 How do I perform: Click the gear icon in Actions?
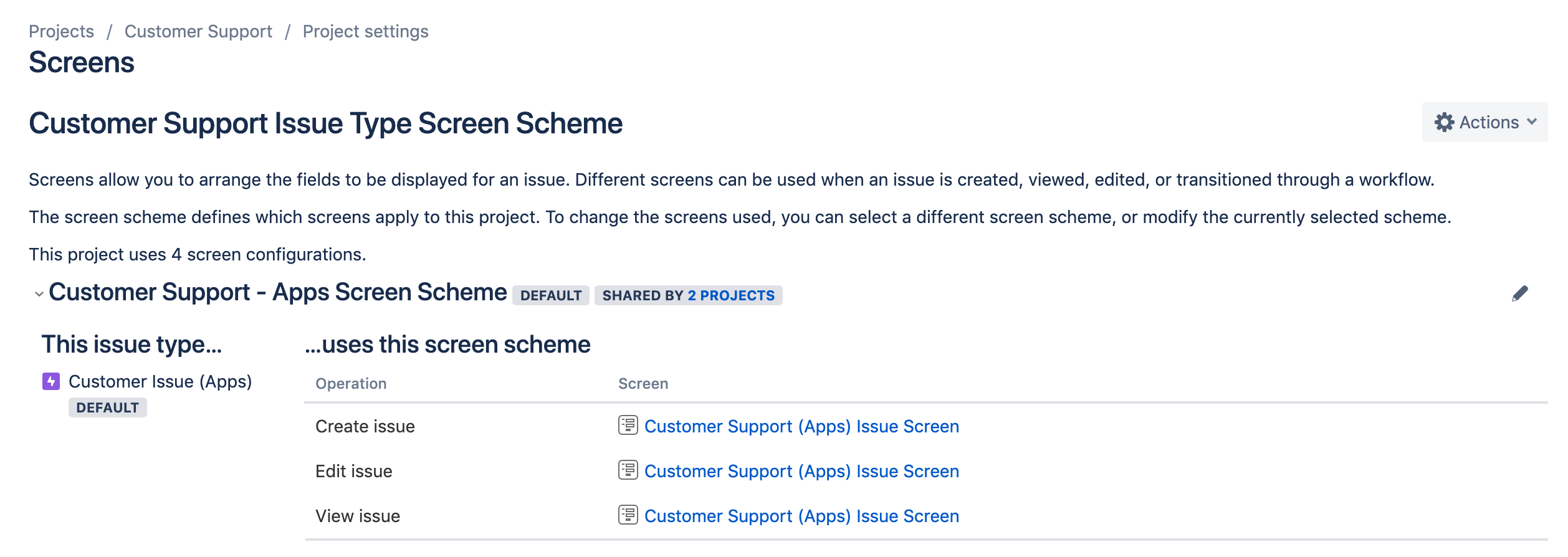pyautogui.click(x=1444, y=122)
